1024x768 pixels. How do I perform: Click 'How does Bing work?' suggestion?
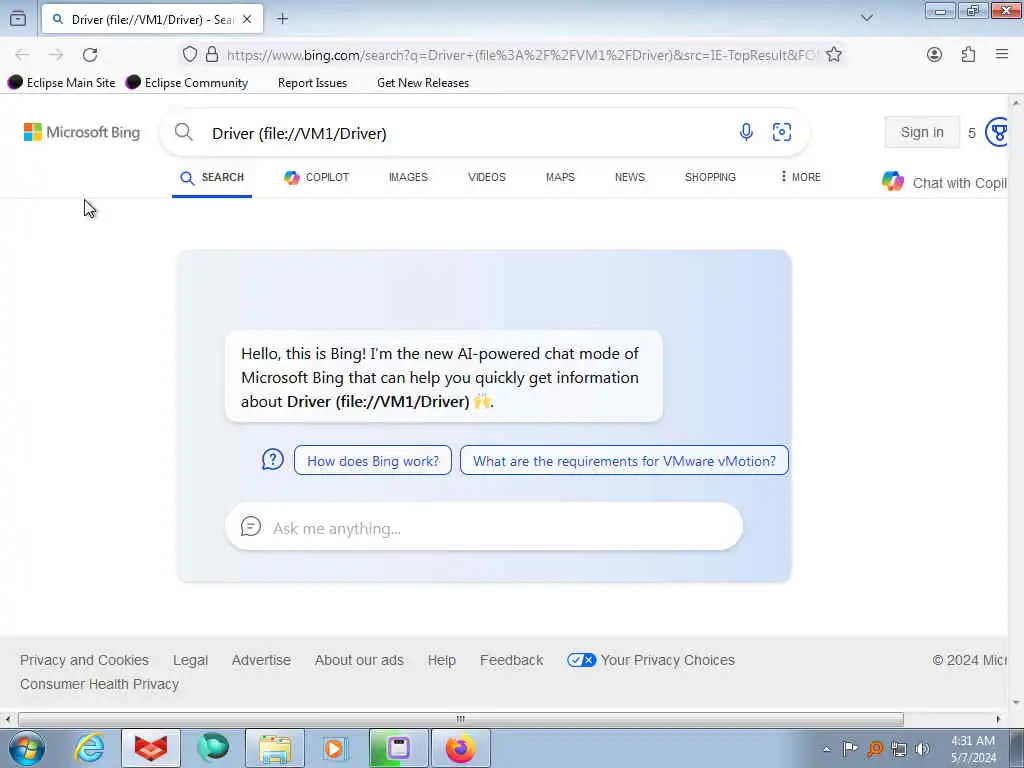click(x=372, y=460)
